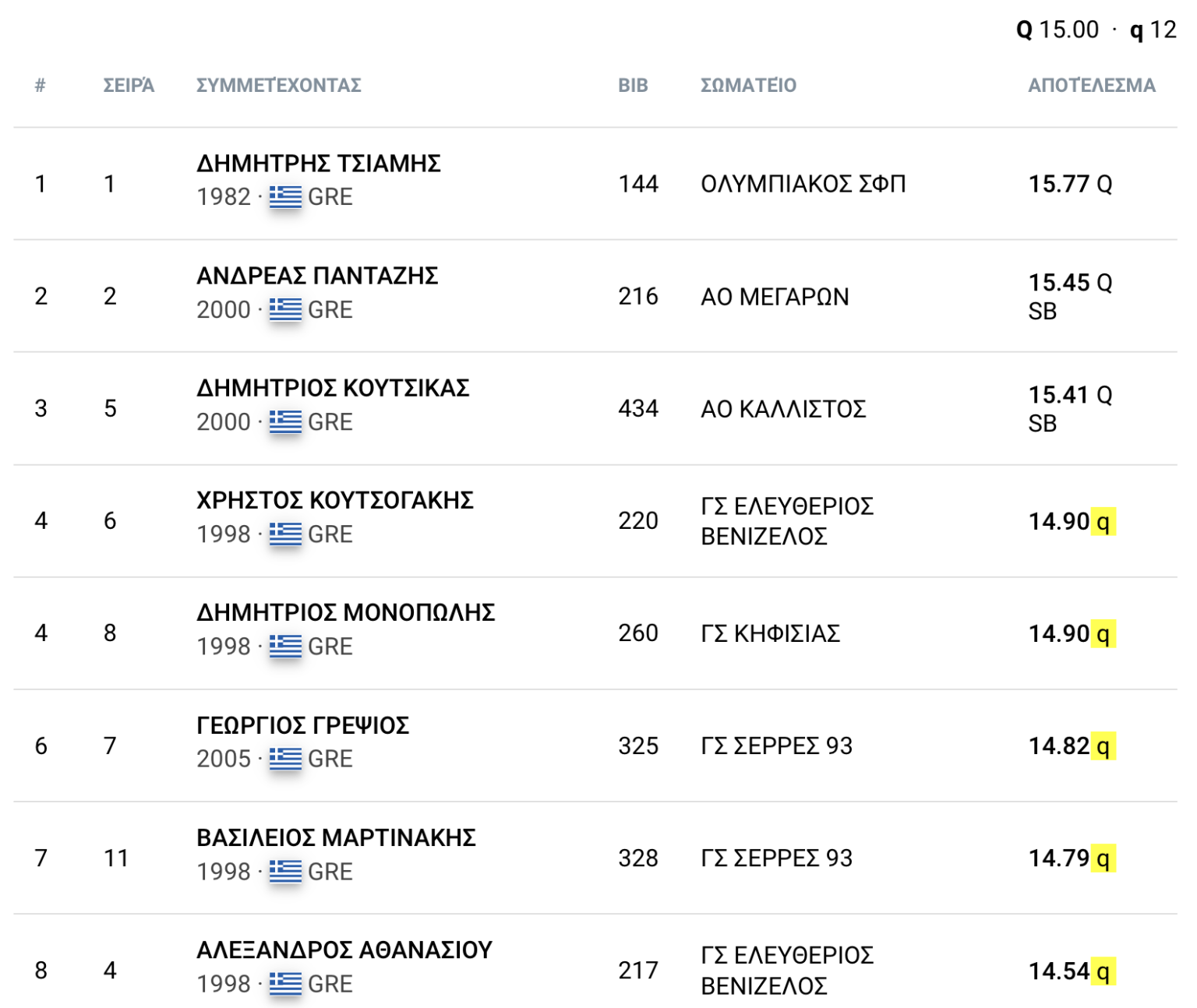This screenshot has height=1008, width=1197.
Task: Click the flag icon under ΔΗΜΗΤΡΙΟΣ ΚΟΥΤΣΙΚΑΣ
Action: click(285, 422)
